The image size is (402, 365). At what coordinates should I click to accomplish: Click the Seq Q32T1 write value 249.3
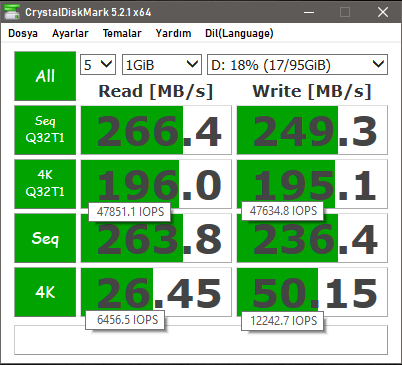coord(312,130)
